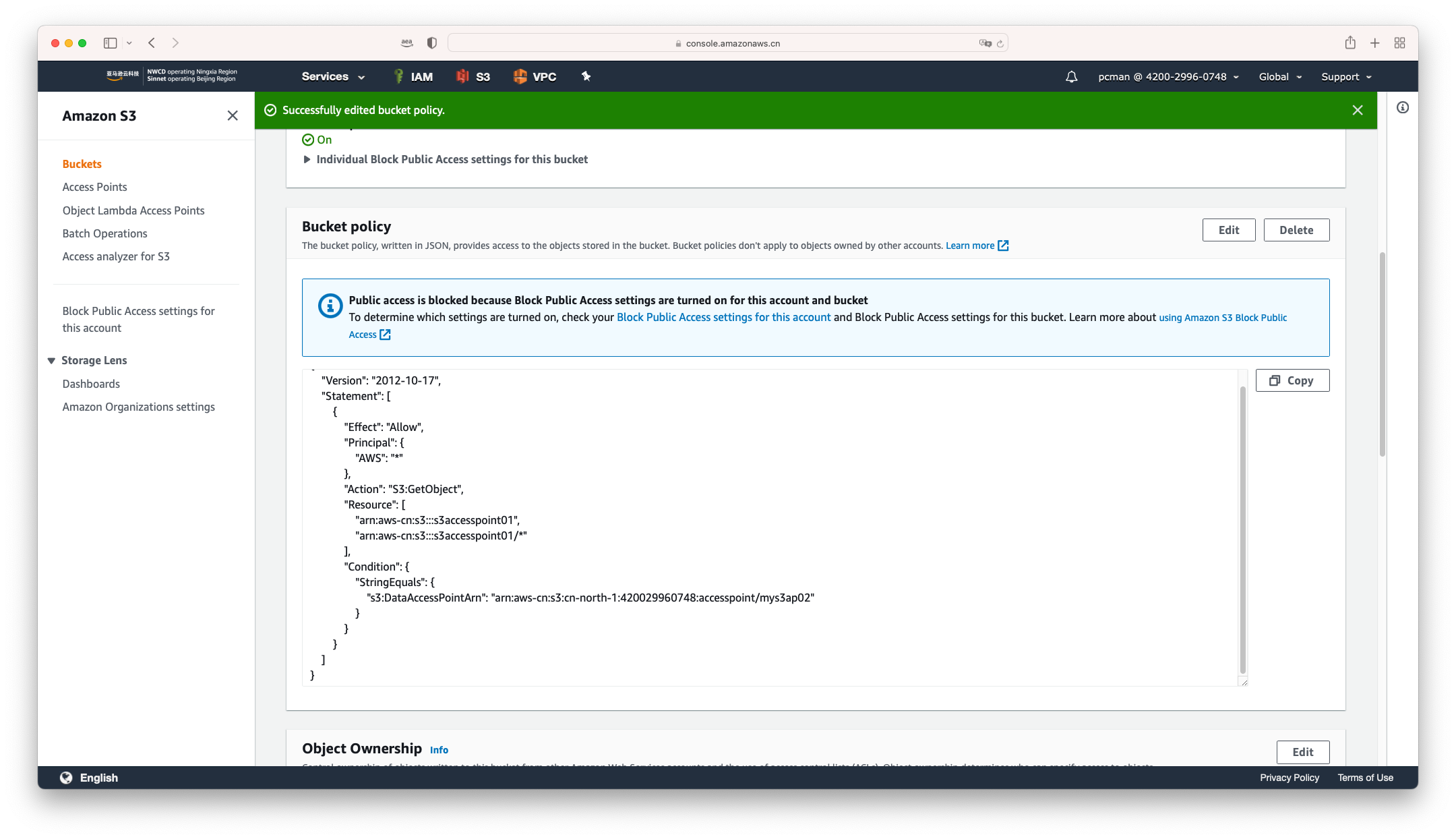Click the translate icon in address bar

pos(985,43)
